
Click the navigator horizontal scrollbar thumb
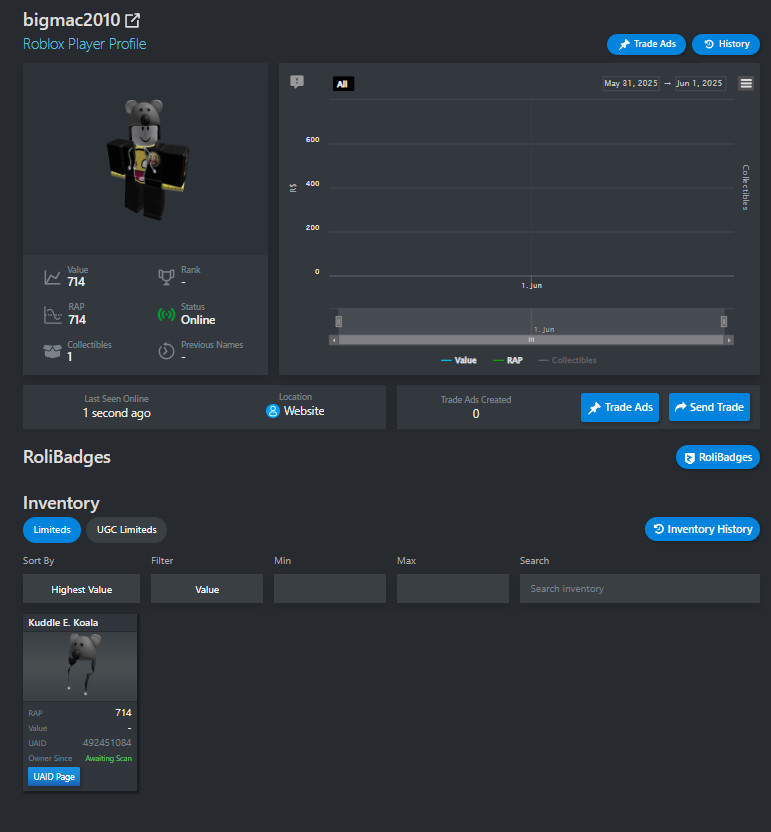(x=531, y=340)
